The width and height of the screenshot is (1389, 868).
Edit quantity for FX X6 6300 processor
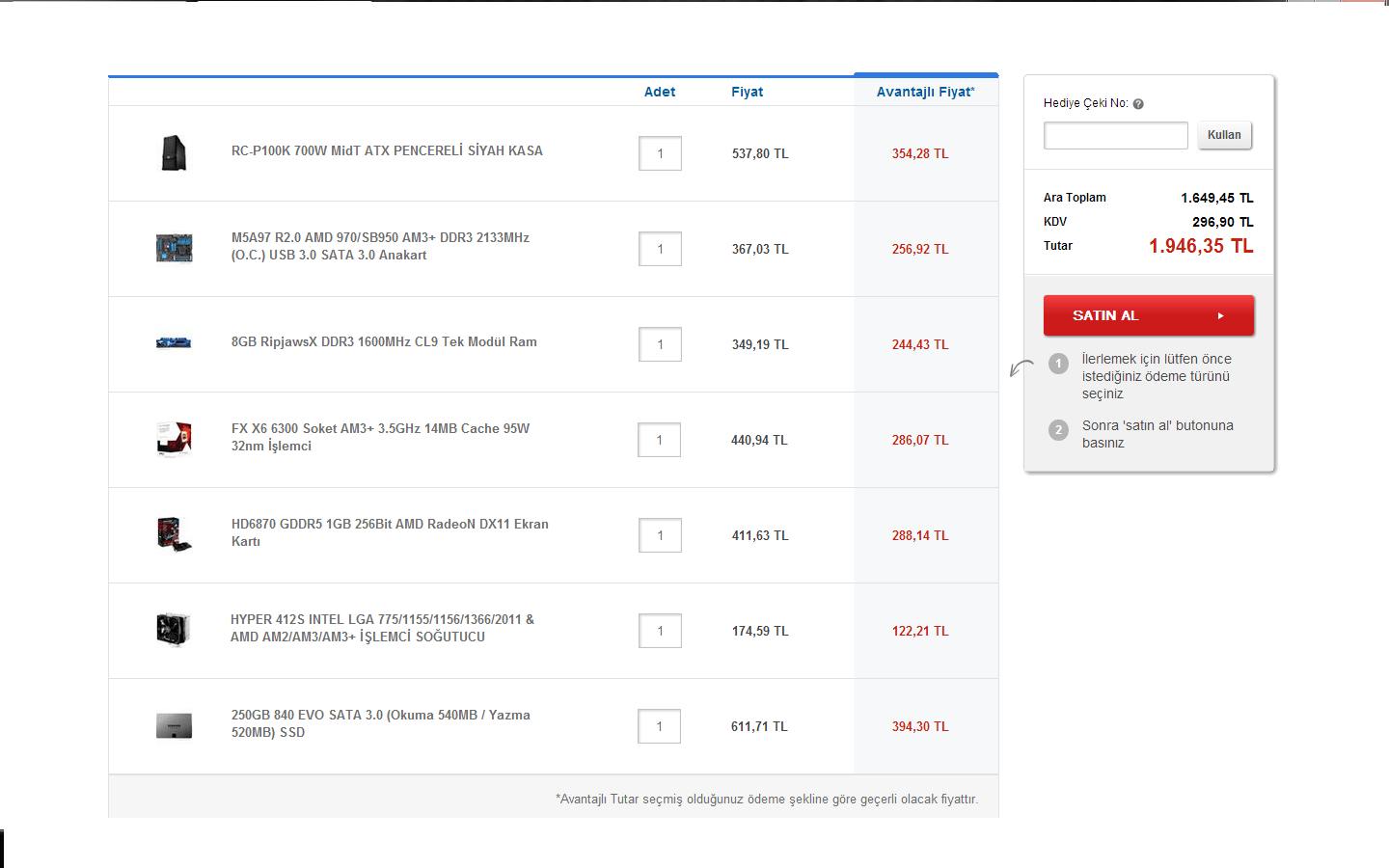click(x=660, y=440)
